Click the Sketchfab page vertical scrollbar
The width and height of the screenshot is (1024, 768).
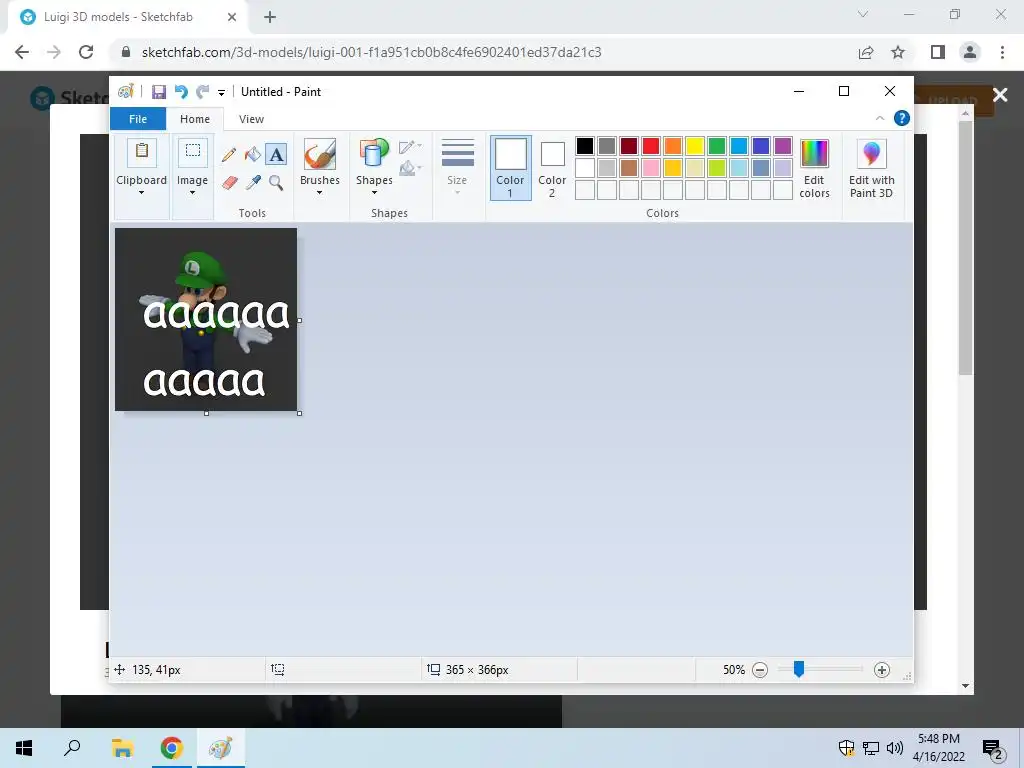point(965,248)
